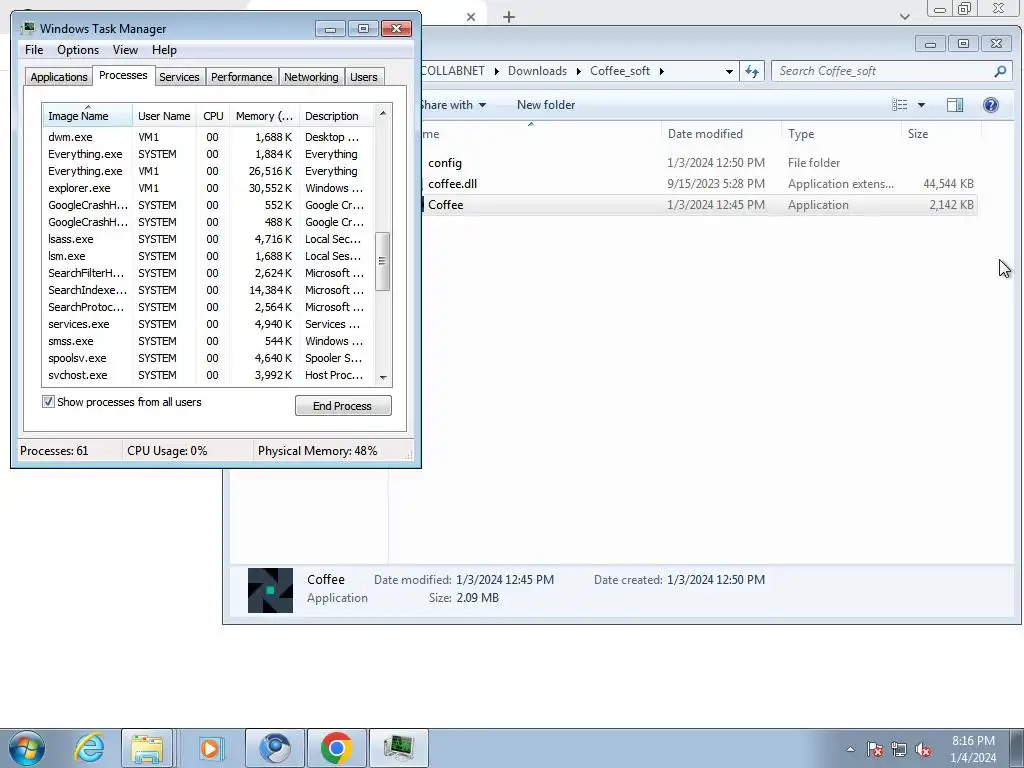Viewport: 1024px width, 768px height.
Task: Click the taskbar clock showing 8:16 PM
Action: [x=973, y=749]
